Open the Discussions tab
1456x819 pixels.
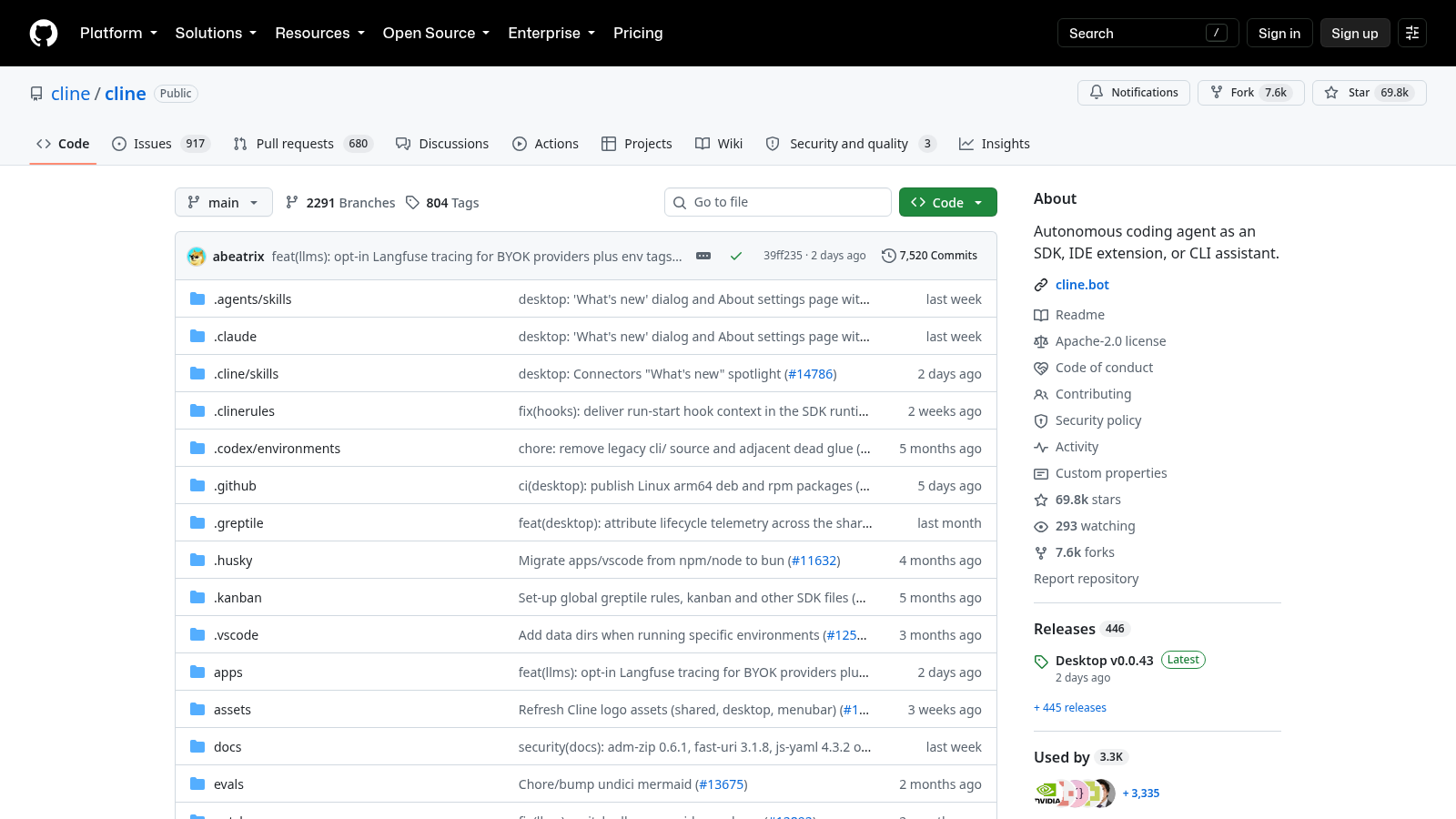(442, 144)
